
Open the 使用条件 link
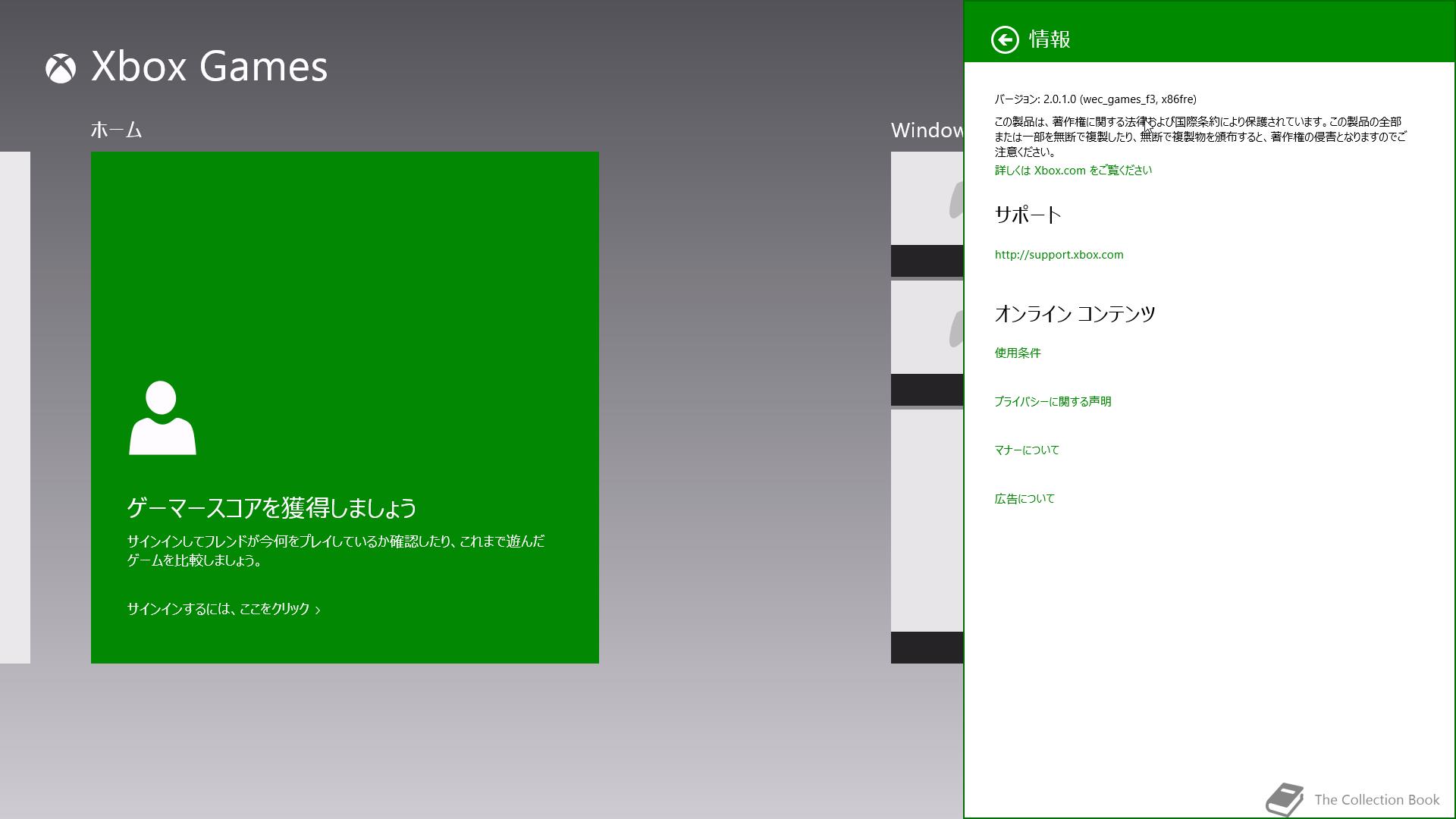click(x=1018, y=353)
